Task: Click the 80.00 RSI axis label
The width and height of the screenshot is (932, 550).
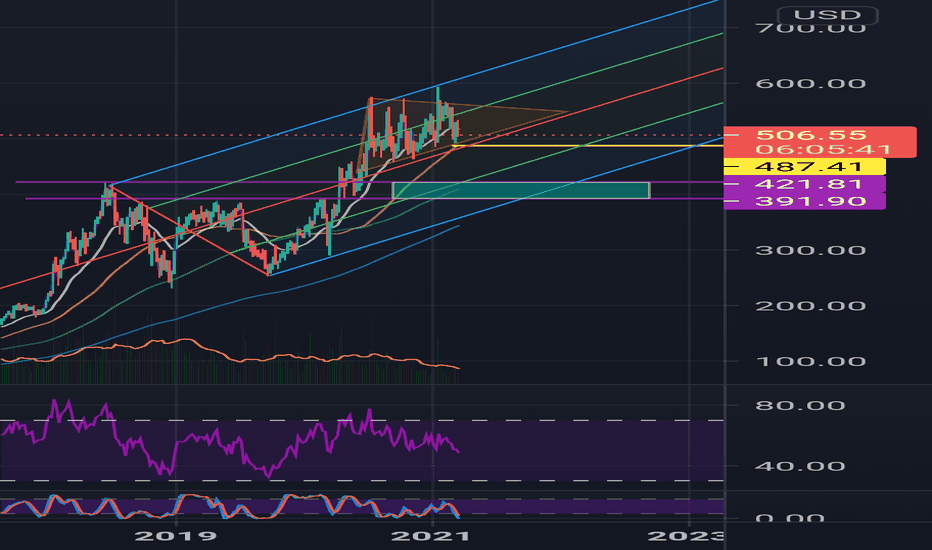Action: [799, 406]
